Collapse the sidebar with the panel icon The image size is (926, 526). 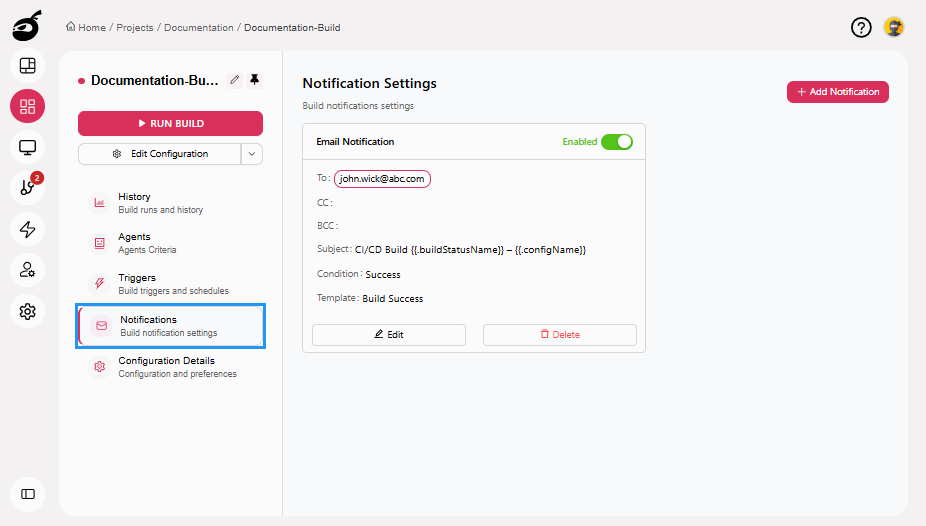pos(27,494)
